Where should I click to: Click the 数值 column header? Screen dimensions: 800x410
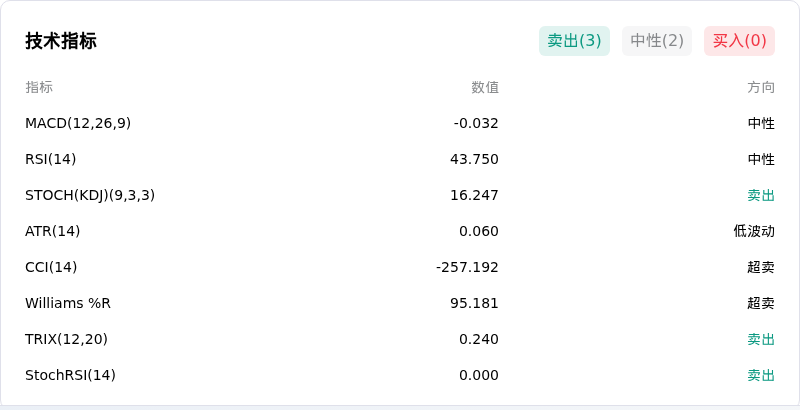click(x=485, y=87)
